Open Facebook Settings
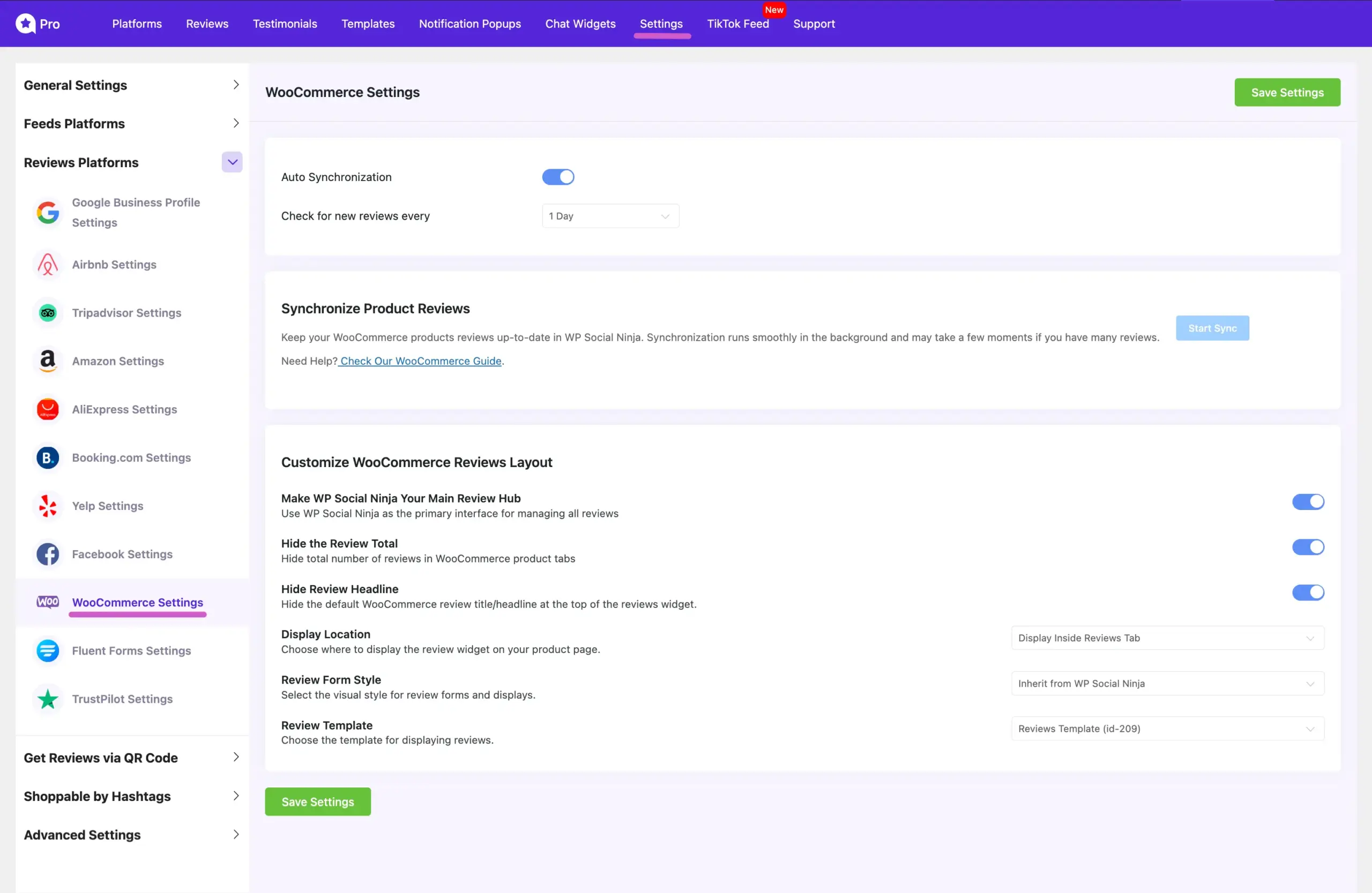This screenshot has width=1372, height=893. click(x=122, y=554)
